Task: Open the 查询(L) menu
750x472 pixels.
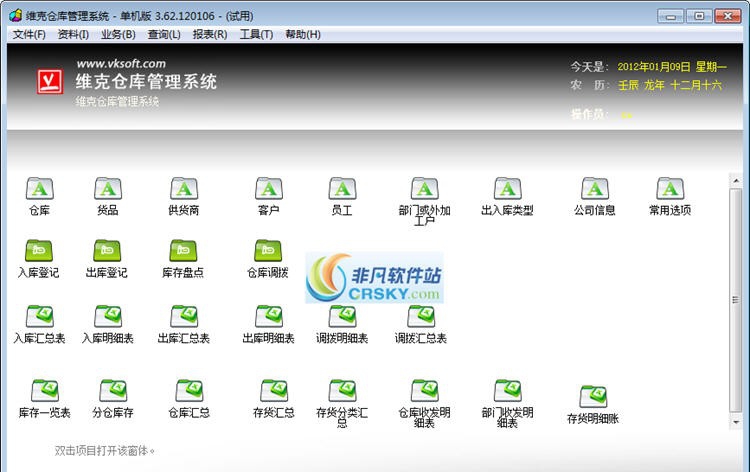Action: pos(164,34)
